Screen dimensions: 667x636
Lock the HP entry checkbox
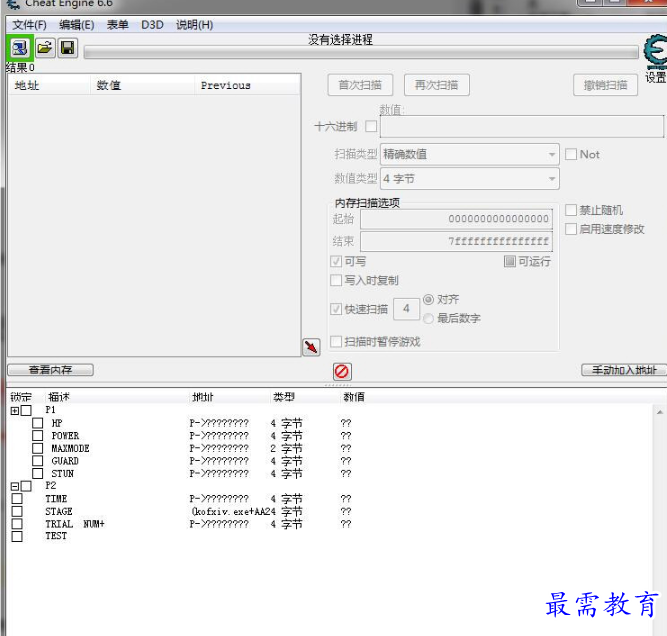point(37,423)
